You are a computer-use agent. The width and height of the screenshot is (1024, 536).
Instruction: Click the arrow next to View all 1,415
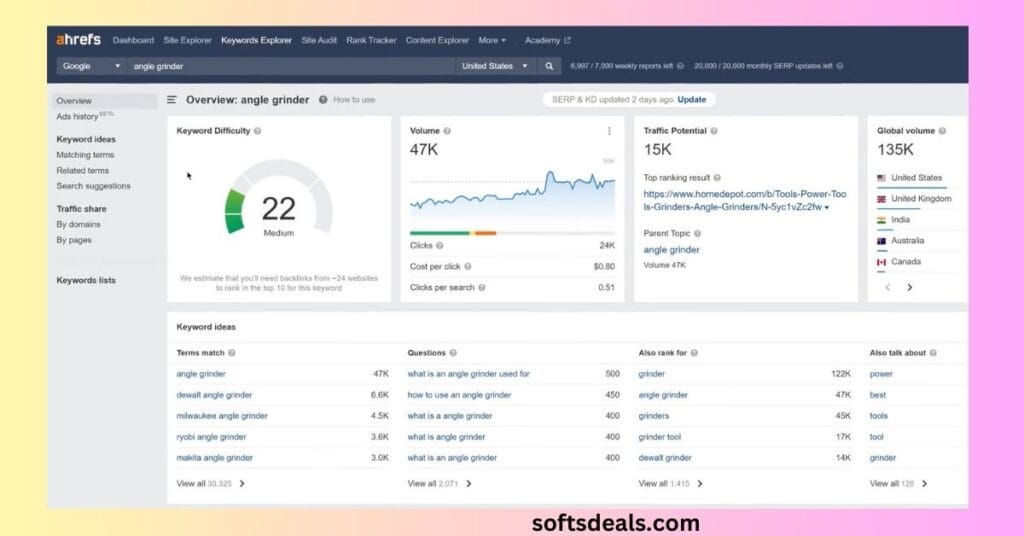point(700,484)
